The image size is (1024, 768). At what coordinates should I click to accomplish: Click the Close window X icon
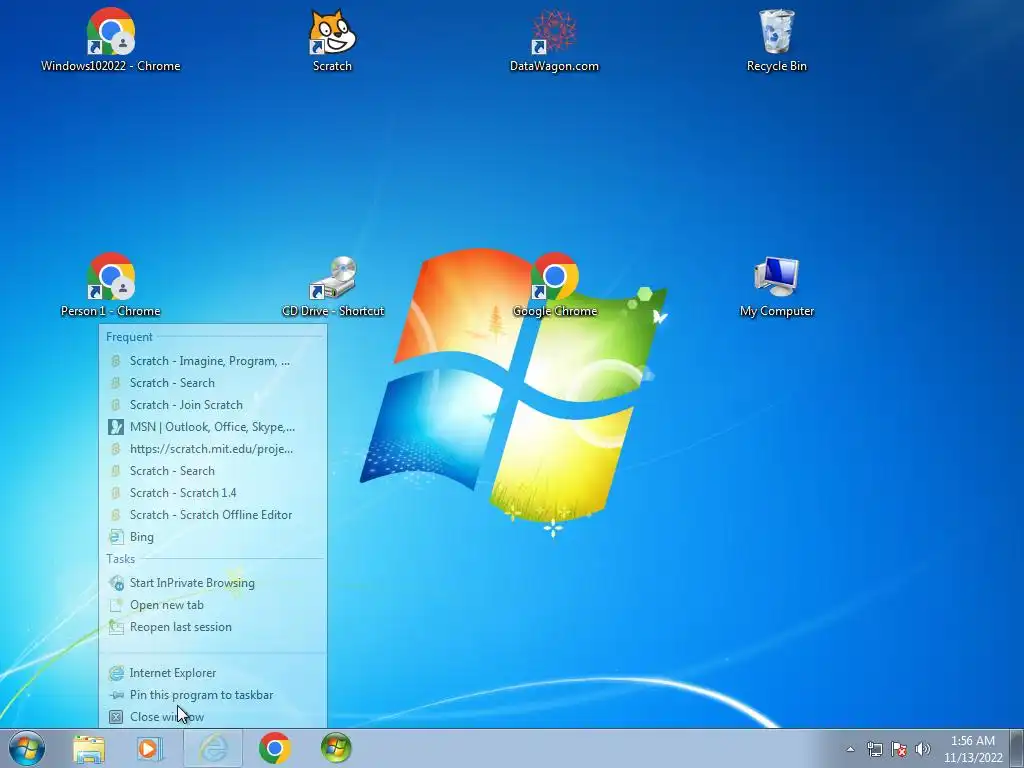pos(116,717)
